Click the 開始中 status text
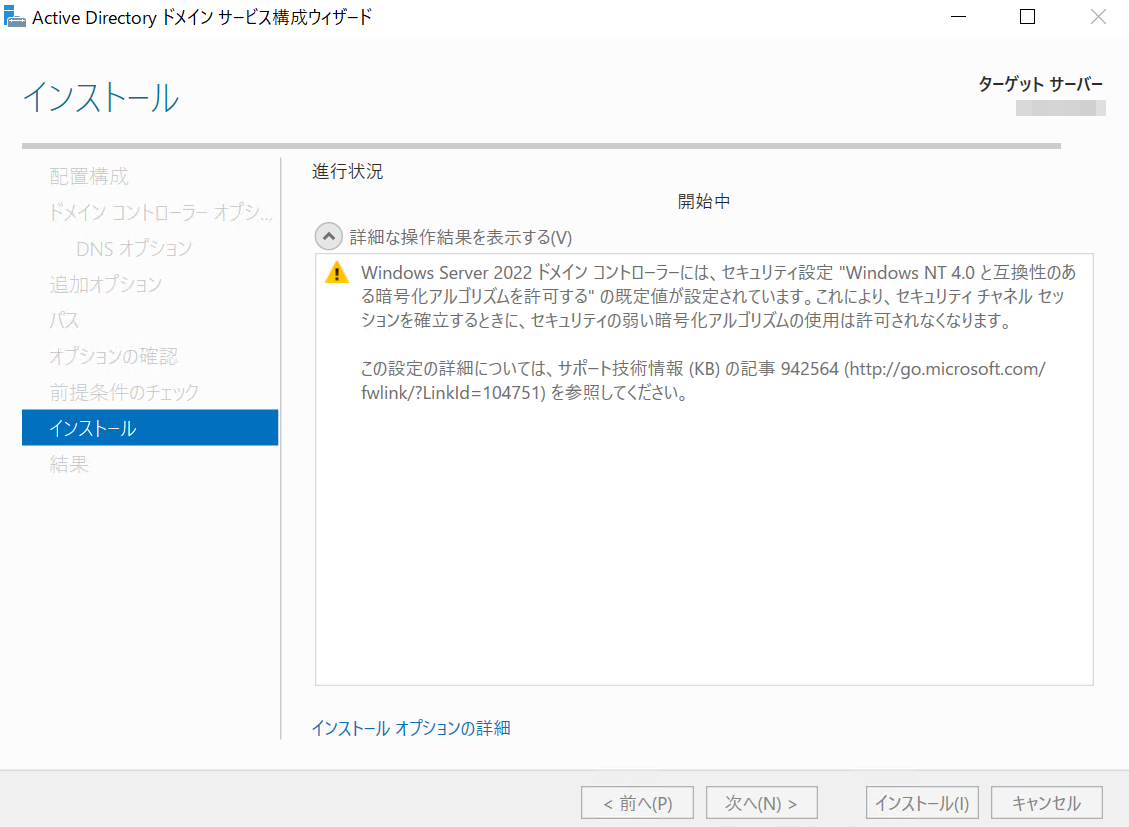Viewport: 1129px width, 827px height. 704,202
